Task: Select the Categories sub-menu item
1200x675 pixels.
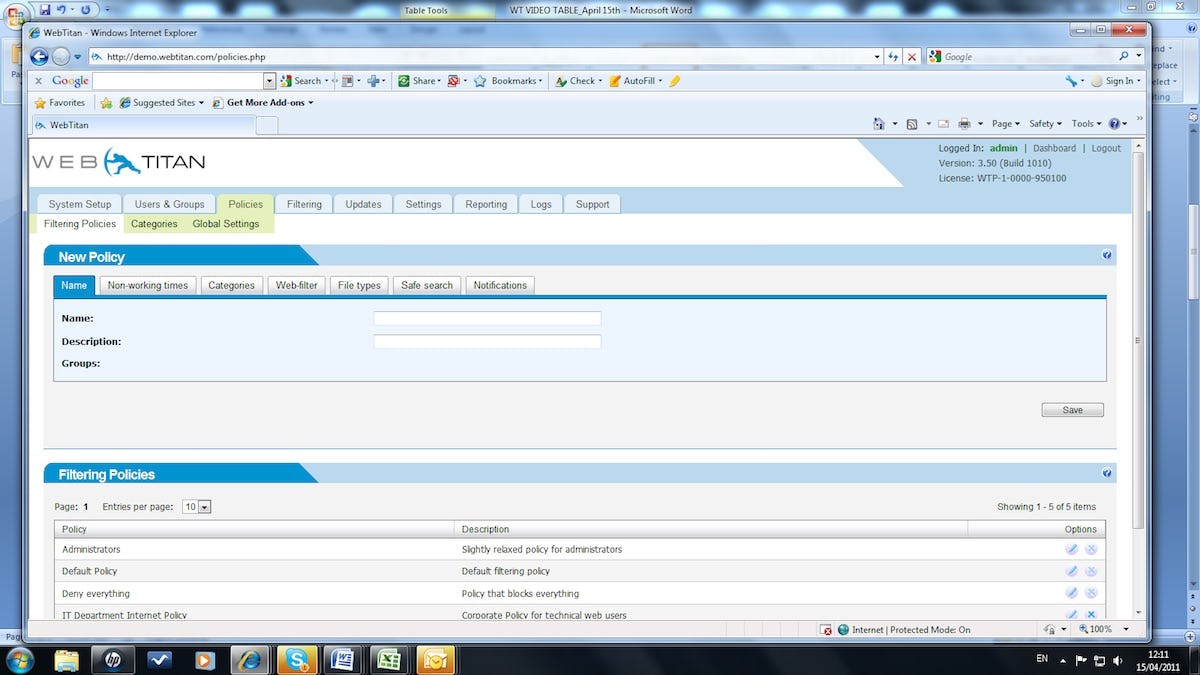Action: click(154, 224)
